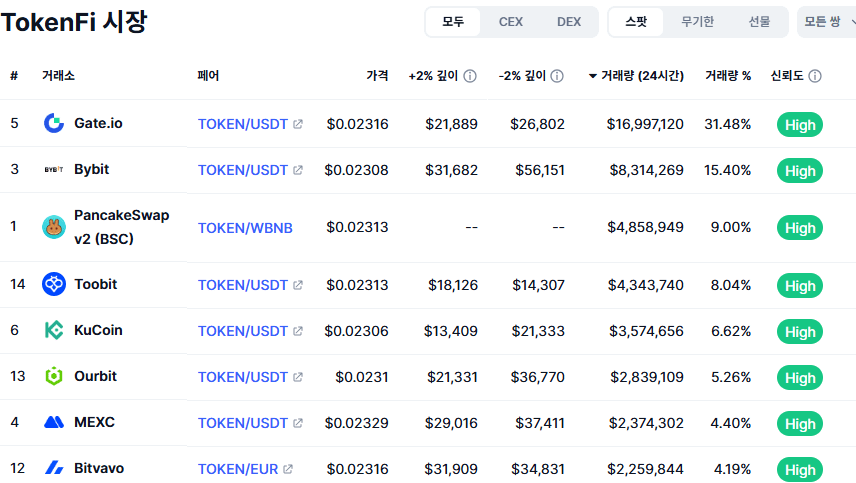This screenshot has width=856, height=483.
Task: Click the MEXC exchange logo
Action: click(x=54, y=422)
